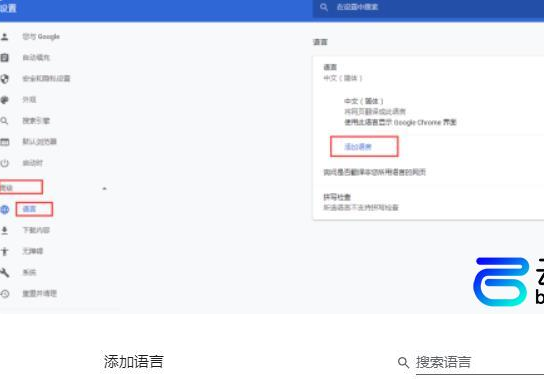
Task: Open 搜索引擎 settings in sidebar
Action: 36,121
